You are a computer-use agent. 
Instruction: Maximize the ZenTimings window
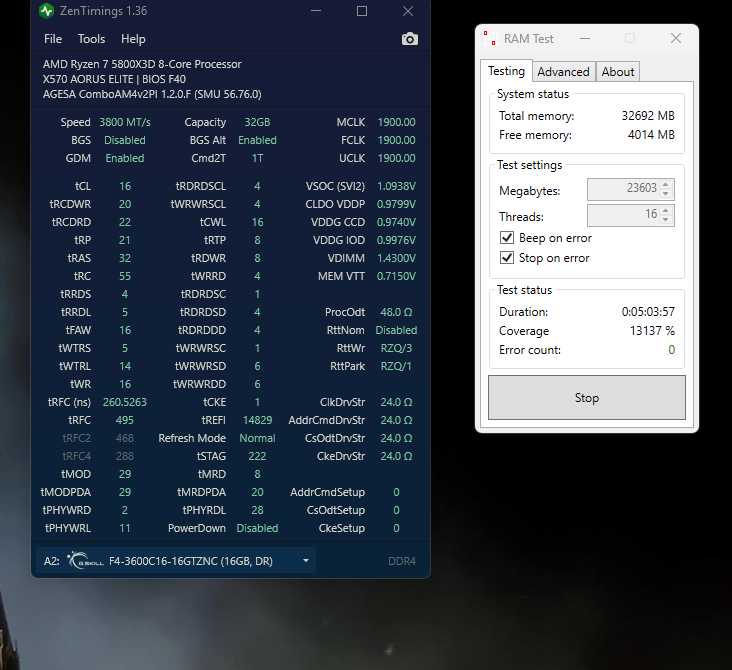click(362, 11)
